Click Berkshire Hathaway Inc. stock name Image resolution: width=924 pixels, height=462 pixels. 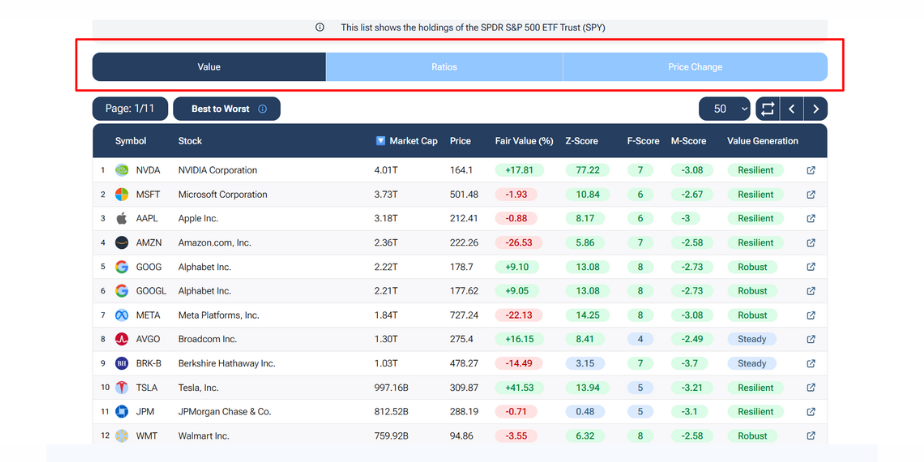click(x=227, y=364)
